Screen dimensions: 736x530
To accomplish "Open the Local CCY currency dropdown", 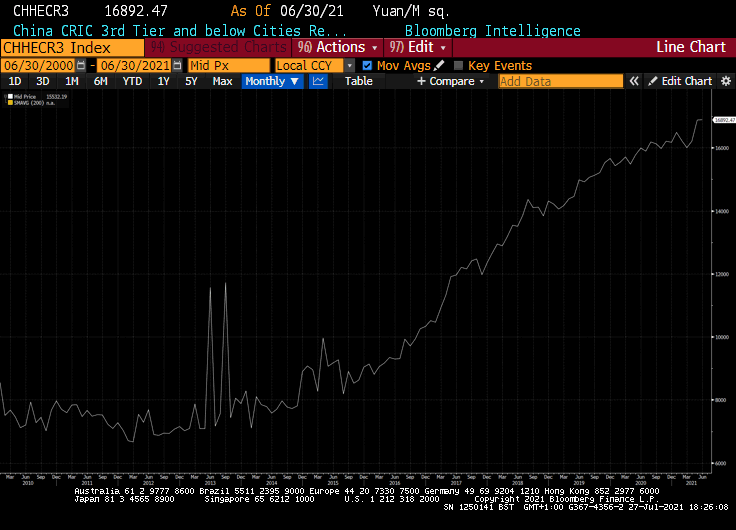I will click(x=314, y=65).
